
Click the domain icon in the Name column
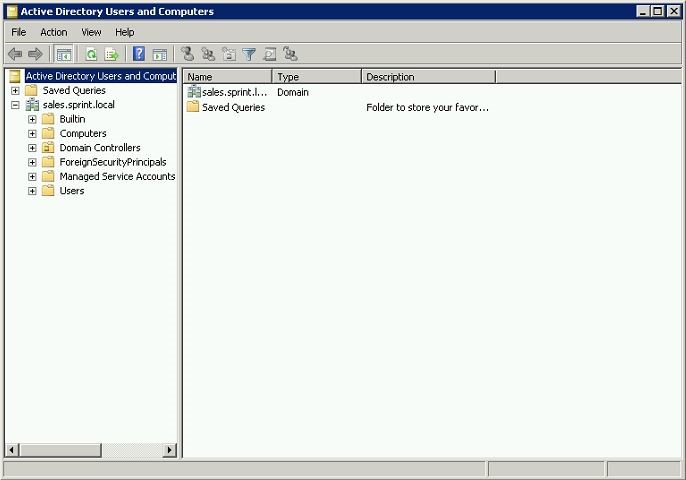pyautogui.click(x=194, y=92)
